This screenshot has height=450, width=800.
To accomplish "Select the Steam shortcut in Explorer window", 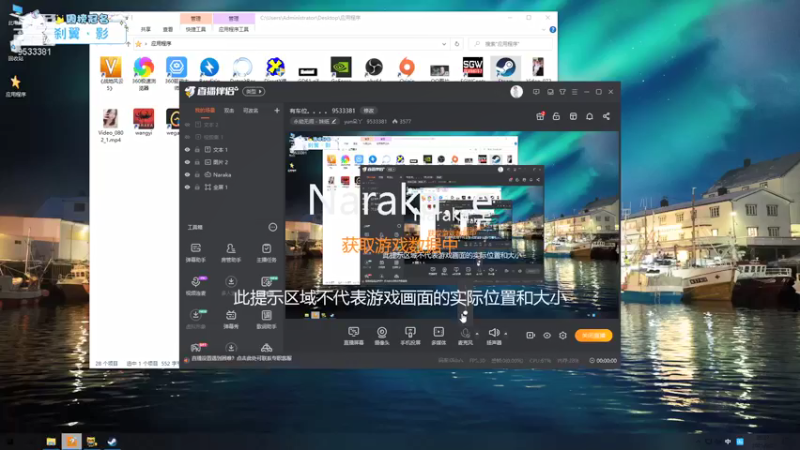I will tap(505, 69).
